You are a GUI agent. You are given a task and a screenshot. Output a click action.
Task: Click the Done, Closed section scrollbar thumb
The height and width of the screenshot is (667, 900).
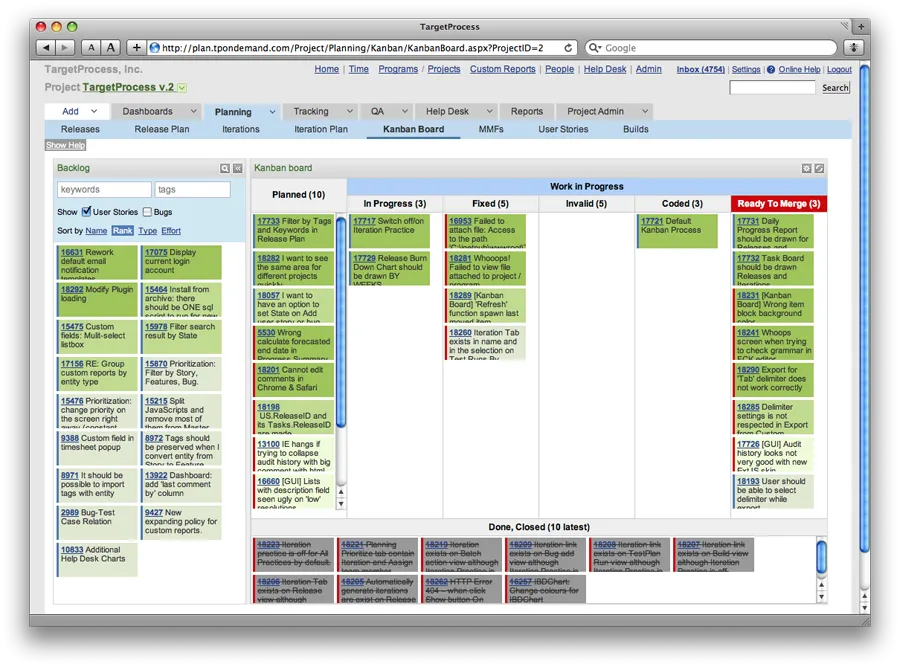click(821, 556)
